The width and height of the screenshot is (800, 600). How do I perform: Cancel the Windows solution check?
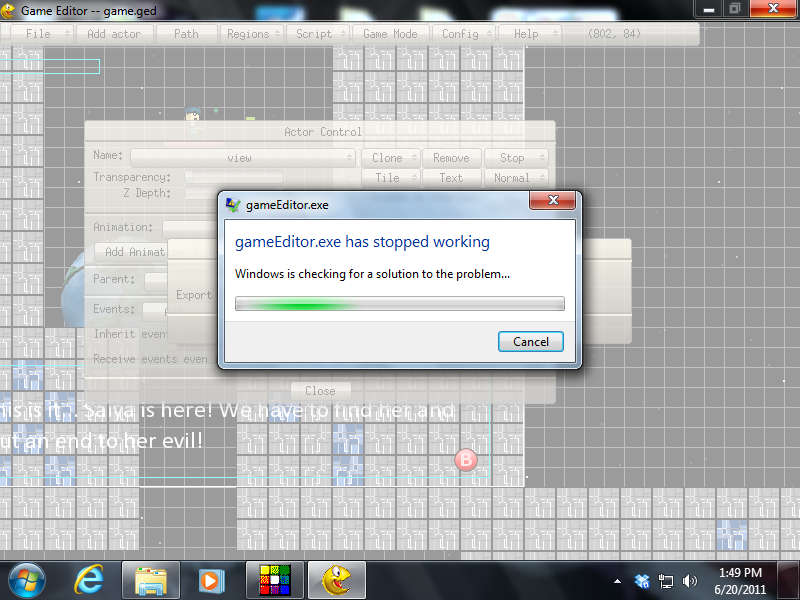tap(531, 341)
